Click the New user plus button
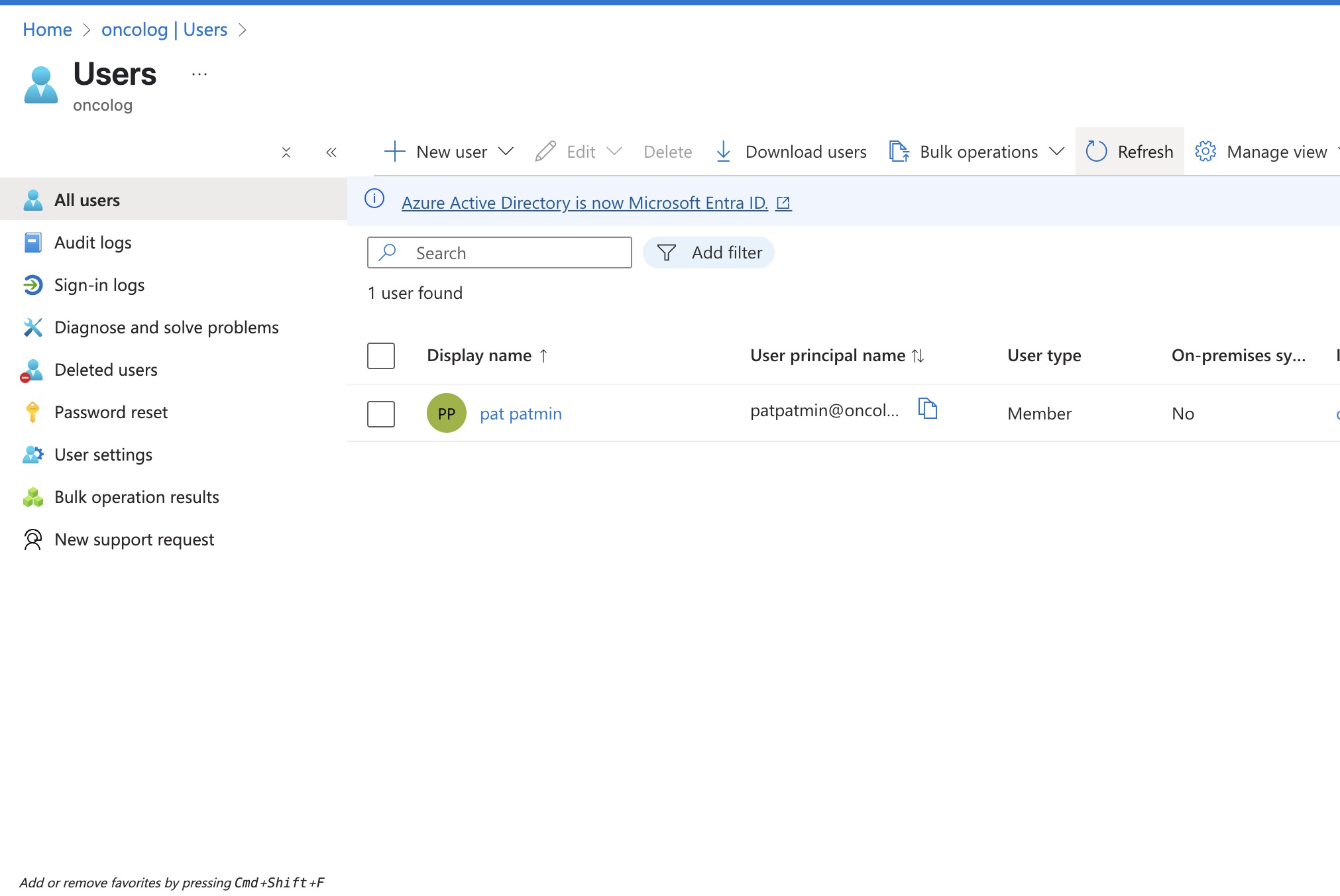Viewport: 1340px width, 896px height. tap(436, 152)
